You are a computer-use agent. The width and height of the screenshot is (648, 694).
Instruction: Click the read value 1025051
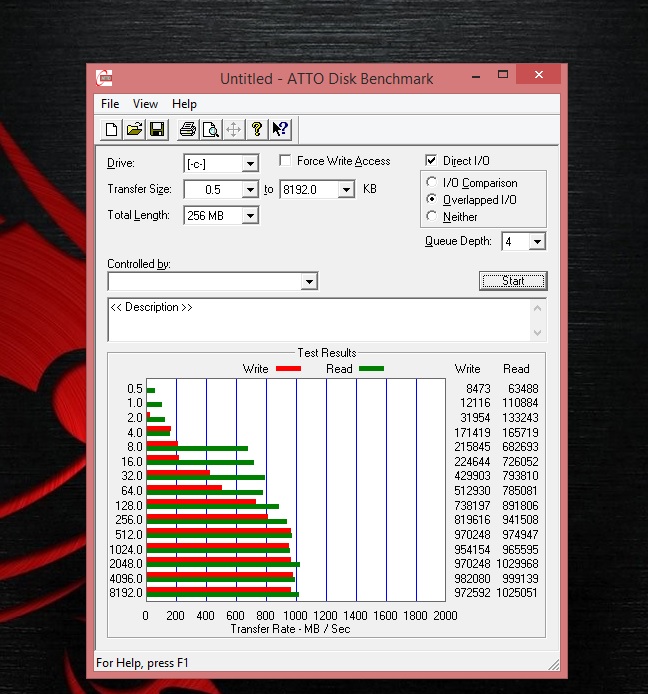tap(517, 593)
